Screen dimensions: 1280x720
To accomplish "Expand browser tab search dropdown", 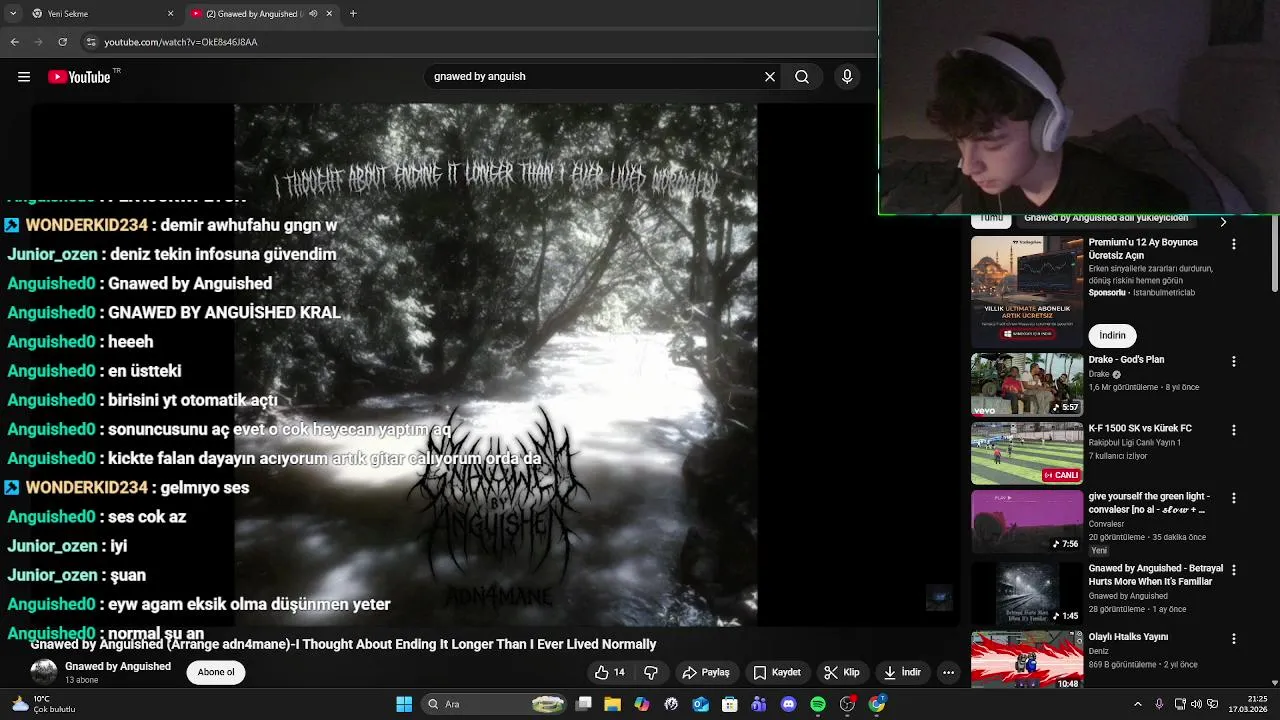I will 12,14.
